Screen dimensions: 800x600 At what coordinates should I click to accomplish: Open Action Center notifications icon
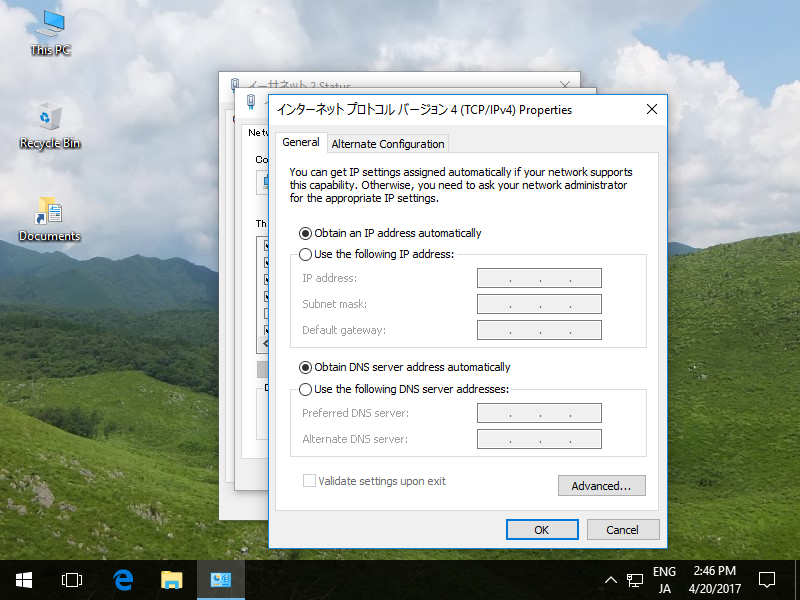767,580
